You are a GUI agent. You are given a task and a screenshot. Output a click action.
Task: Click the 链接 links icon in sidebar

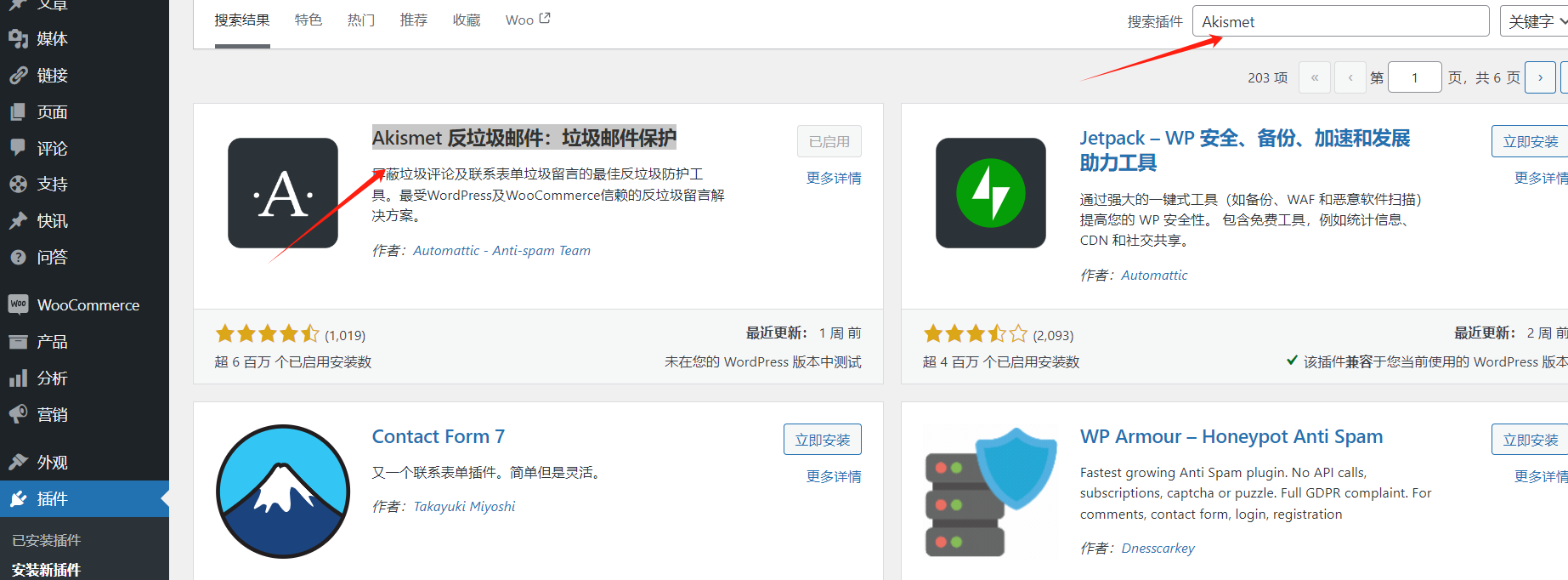(19, 75)
